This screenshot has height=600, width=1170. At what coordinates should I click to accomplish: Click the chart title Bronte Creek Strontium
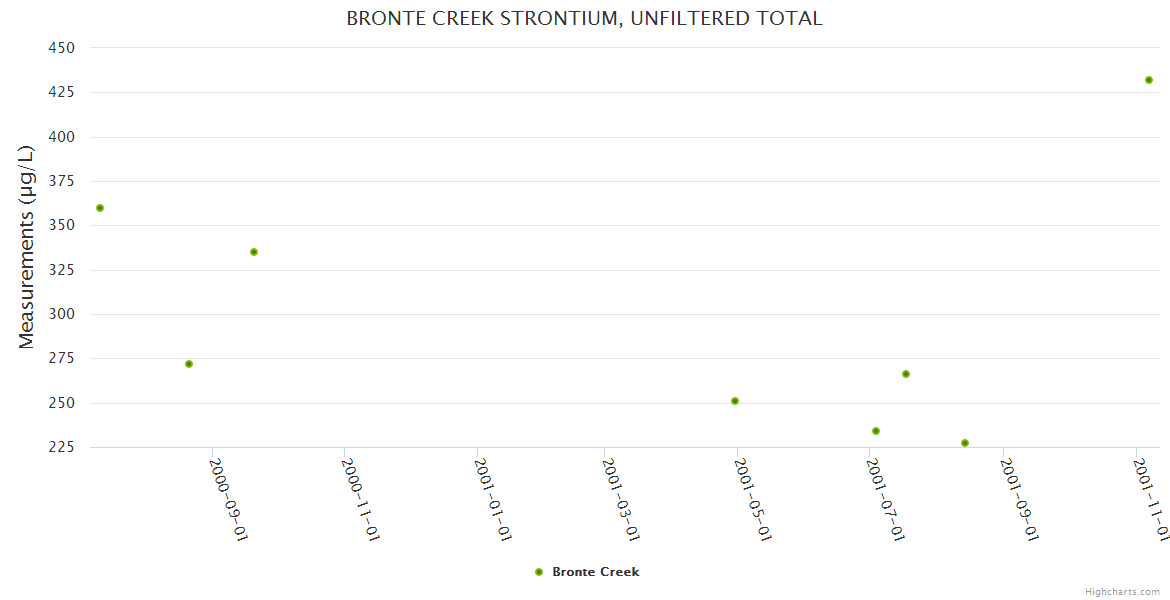pos(584,18)
